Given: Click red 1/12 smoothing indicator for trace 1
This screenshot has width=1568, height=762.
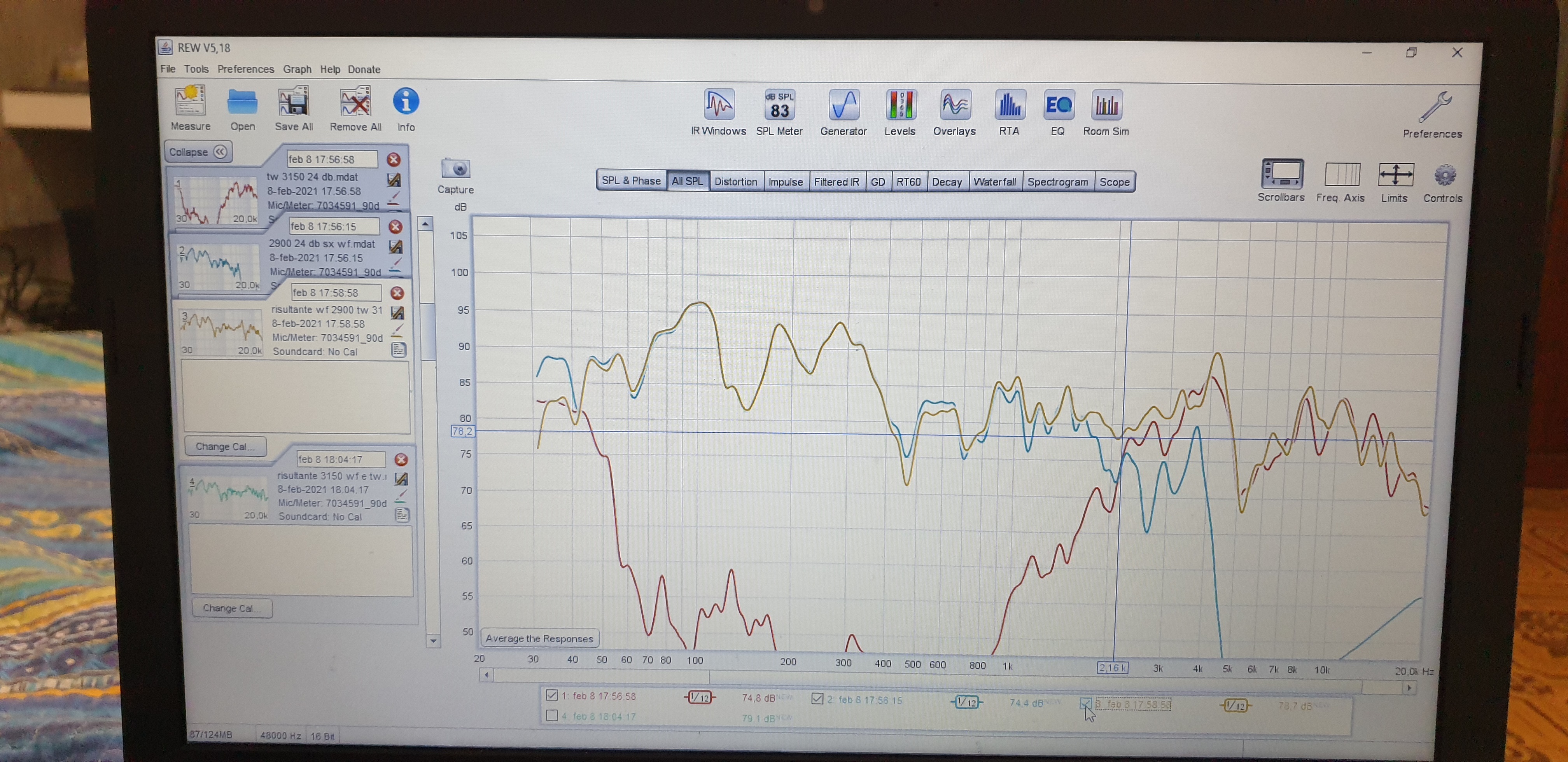Looking at the screenshot, I should (700, 697).
